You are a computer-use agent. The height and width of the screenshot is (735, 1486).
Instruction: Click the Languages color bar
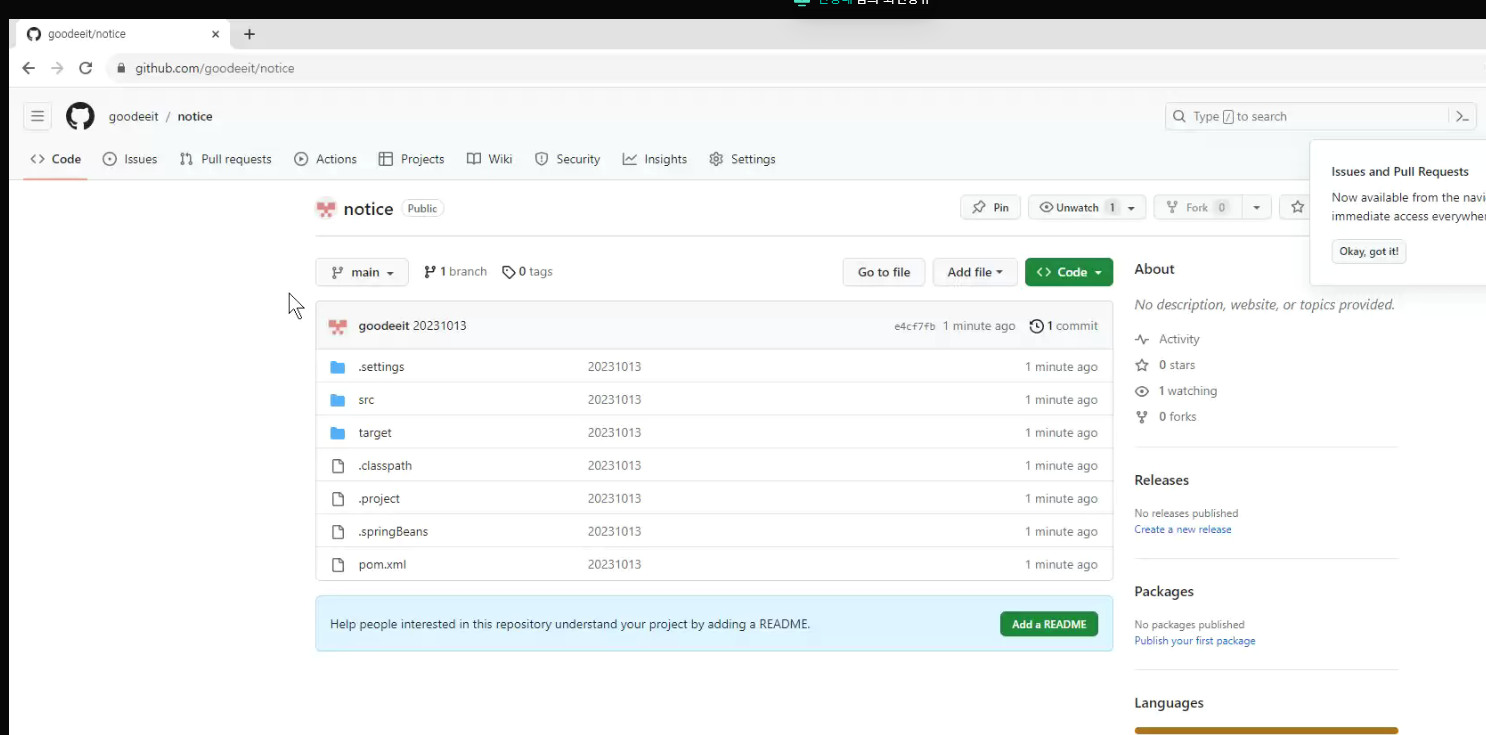tap(1266, 731)
